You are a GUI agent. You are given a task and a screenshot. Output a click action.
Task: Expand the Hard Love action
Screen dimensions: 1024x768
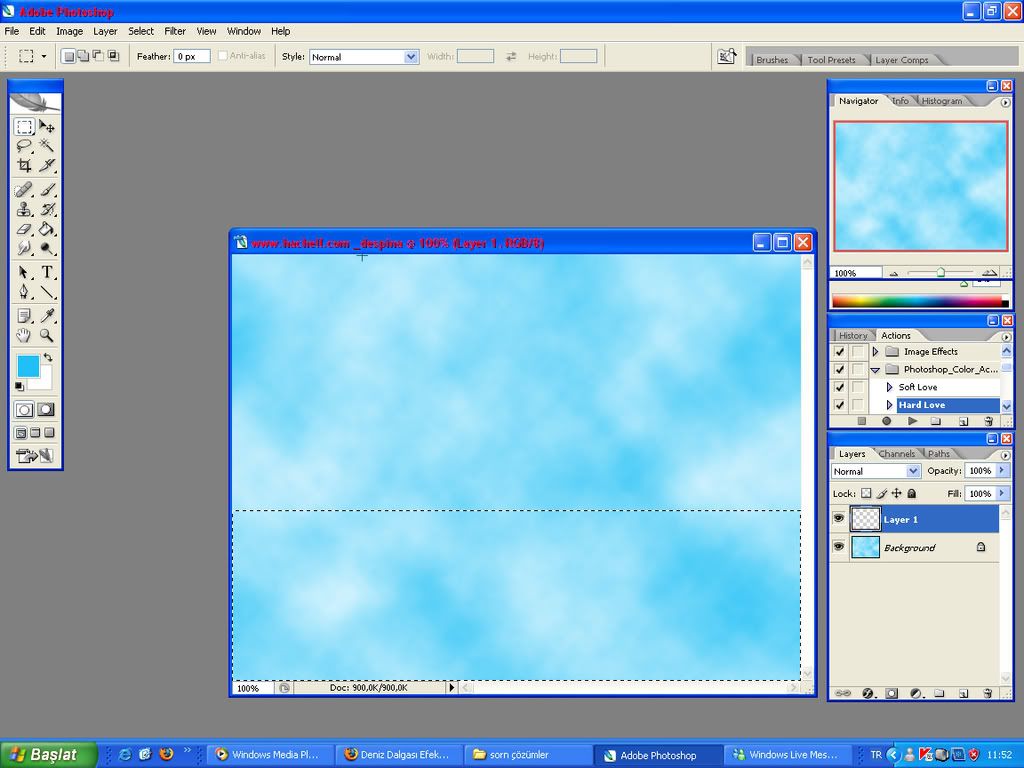pyautogui.click(x=889, y=405)
